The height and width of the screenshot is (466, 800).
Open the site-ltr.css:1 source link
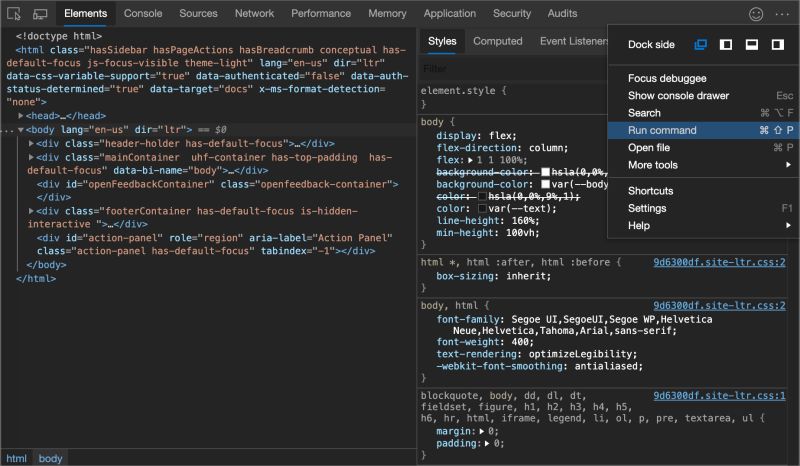719,396
